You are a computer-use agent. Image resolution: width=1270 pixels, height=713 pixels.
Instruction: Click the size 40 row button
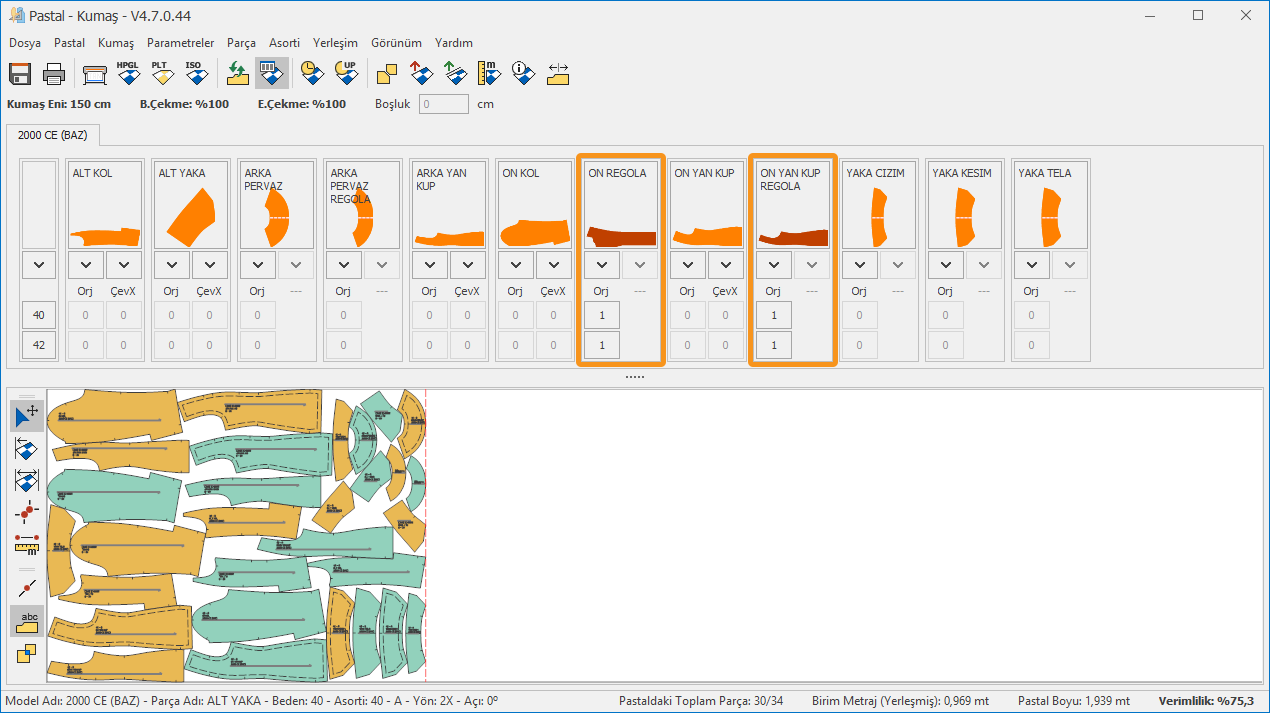[x=39, y=315]
